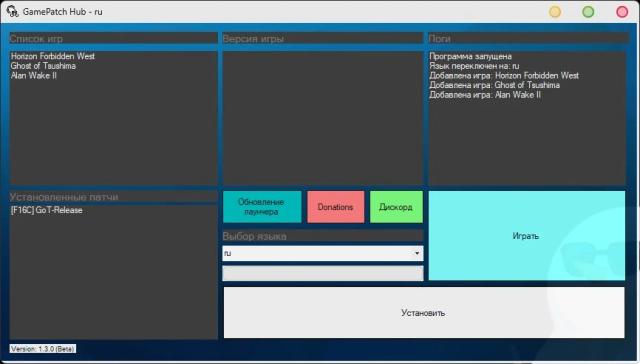Screen dimensions: 640x364
Task: Select the [F16C] GoT-Release installed patch
Action: click(47, 210)
